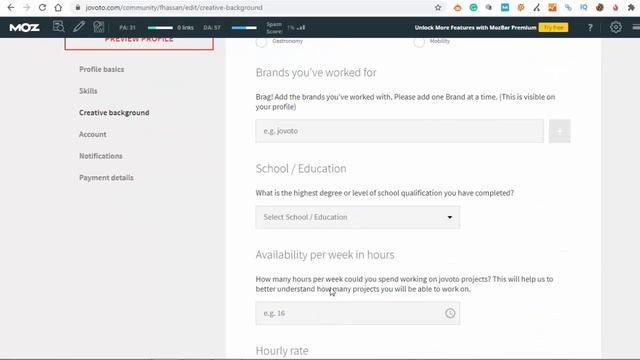Viewport: 640px width, 360px height.
Task: Open the blue M square extension
Action: 505,7
